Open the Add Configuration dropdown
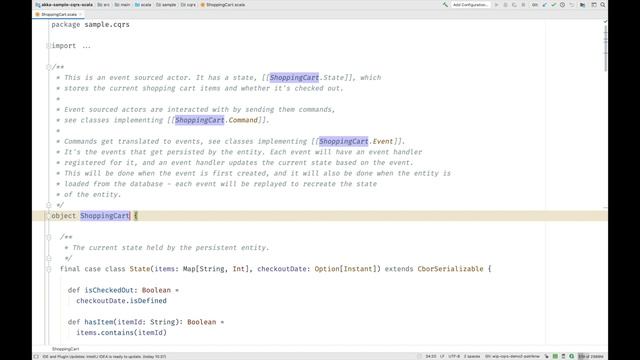The width and height of the screenshot is (640, 360). click(470, 5)
